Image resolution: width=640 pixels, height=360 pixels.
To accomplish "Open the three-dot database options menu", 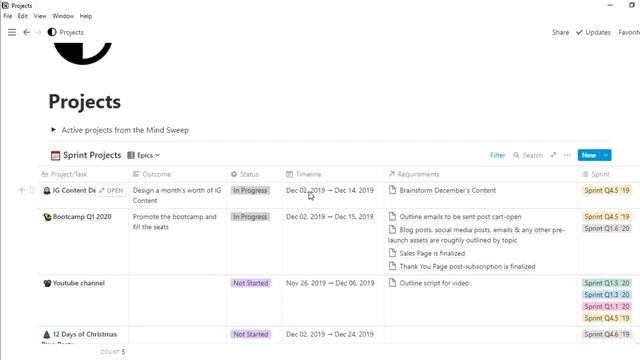I will 567,155.
